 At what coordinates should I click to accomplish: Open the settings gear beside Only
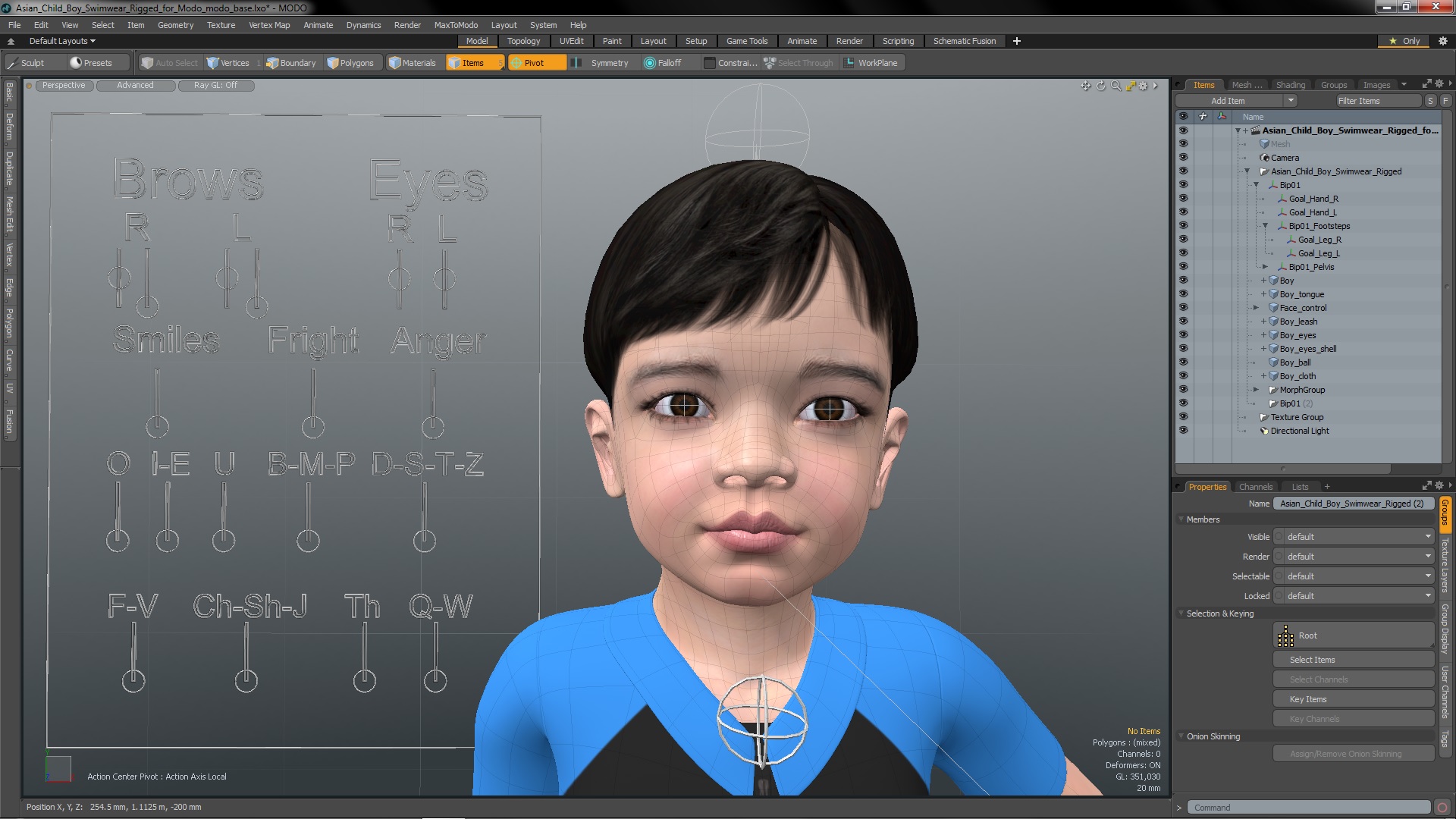point(1442,41)
